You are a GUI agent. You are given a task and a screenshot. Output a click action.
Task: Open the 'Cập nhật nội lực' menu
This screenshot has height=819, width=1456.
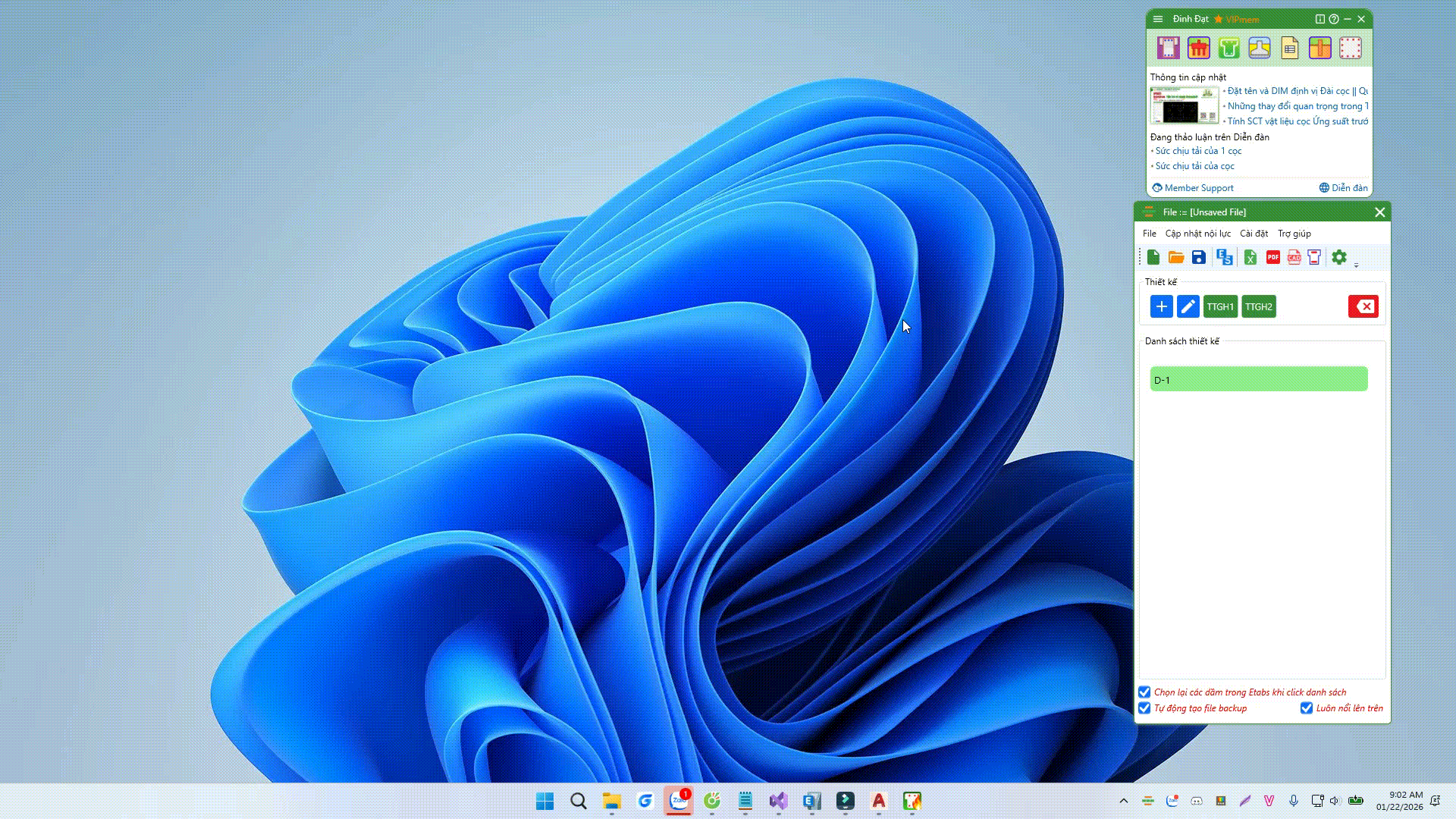point(1197,234)
